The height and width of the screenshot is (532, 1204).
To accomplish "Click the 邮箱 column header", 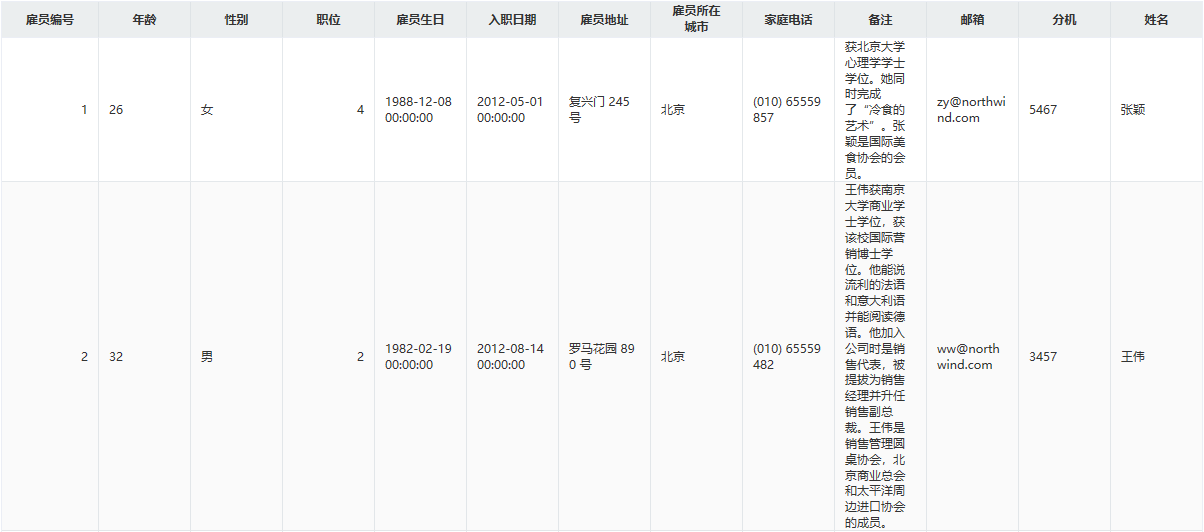I will pyautogui.click(x=972, y=20).
